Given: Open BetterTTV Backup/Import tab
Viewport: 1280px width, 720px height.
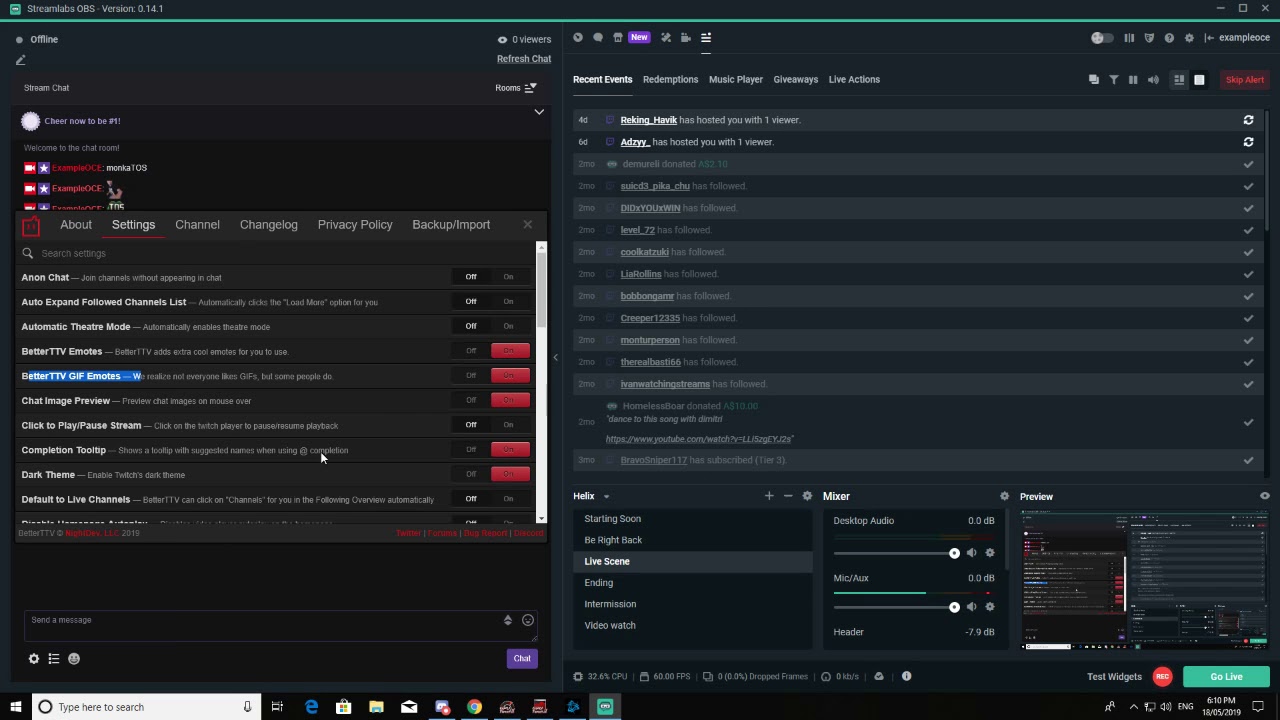Looking at the screenshot, I should (x=451, y=225).
